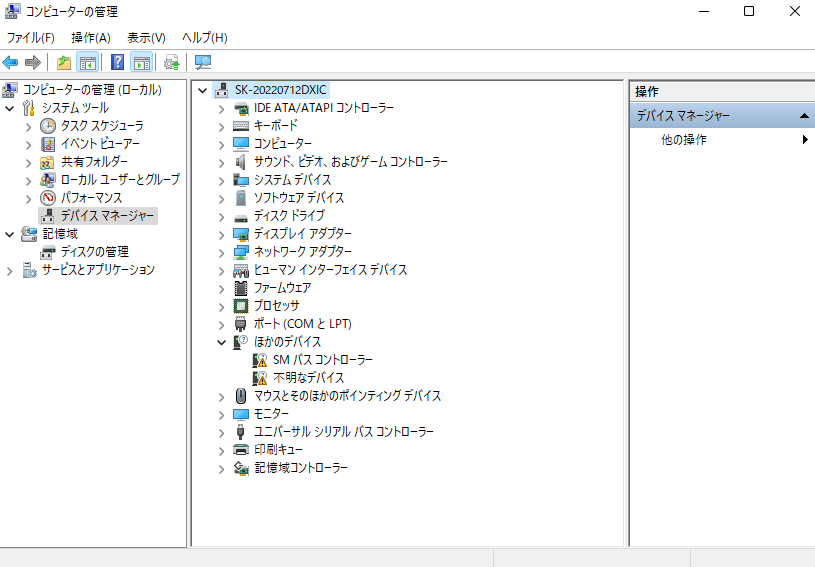This screenshot has height=567, width=815.
Task: Click the キーボード keyboard icon
Action: [x=241, y=126]
